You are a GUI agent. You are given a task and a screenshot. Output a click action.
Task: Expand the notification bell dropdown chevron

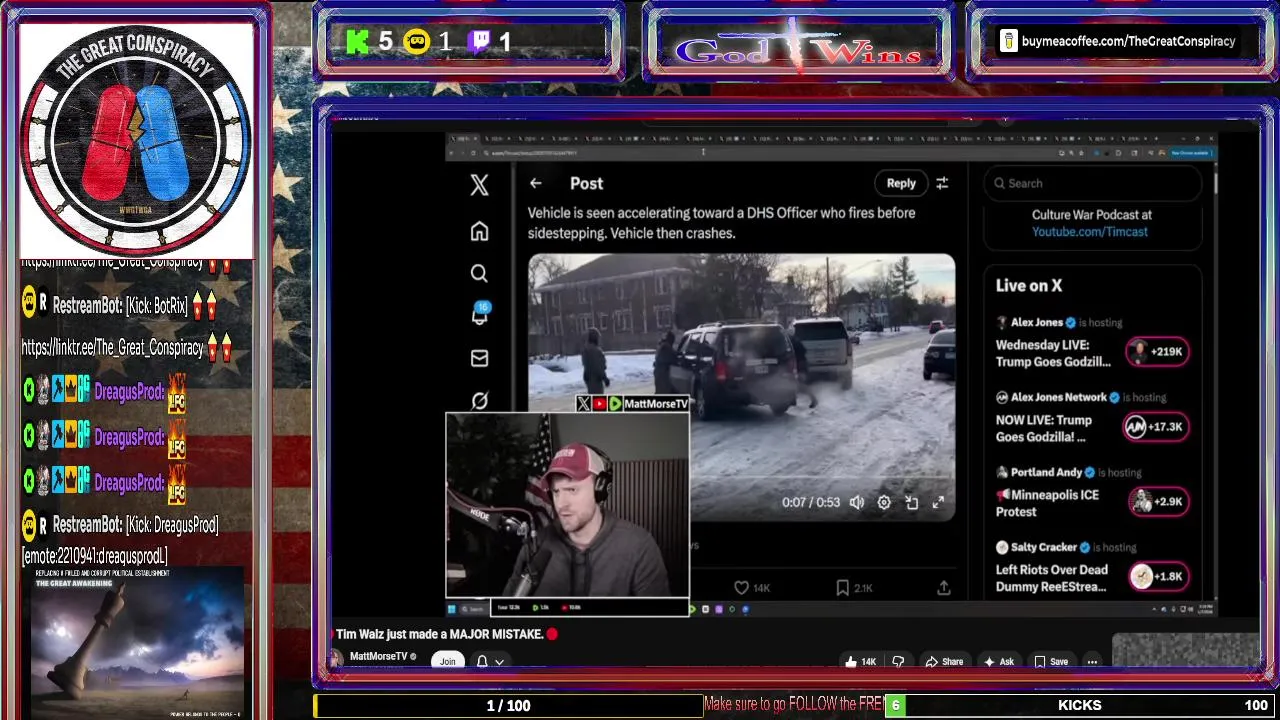click(x=499, y=662)
